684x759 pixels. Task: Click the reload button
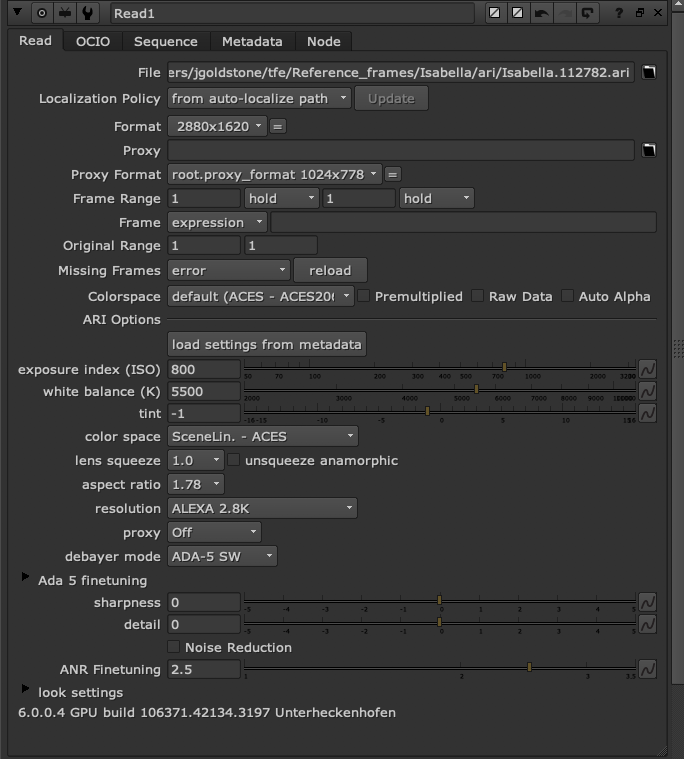pos(330,270)
